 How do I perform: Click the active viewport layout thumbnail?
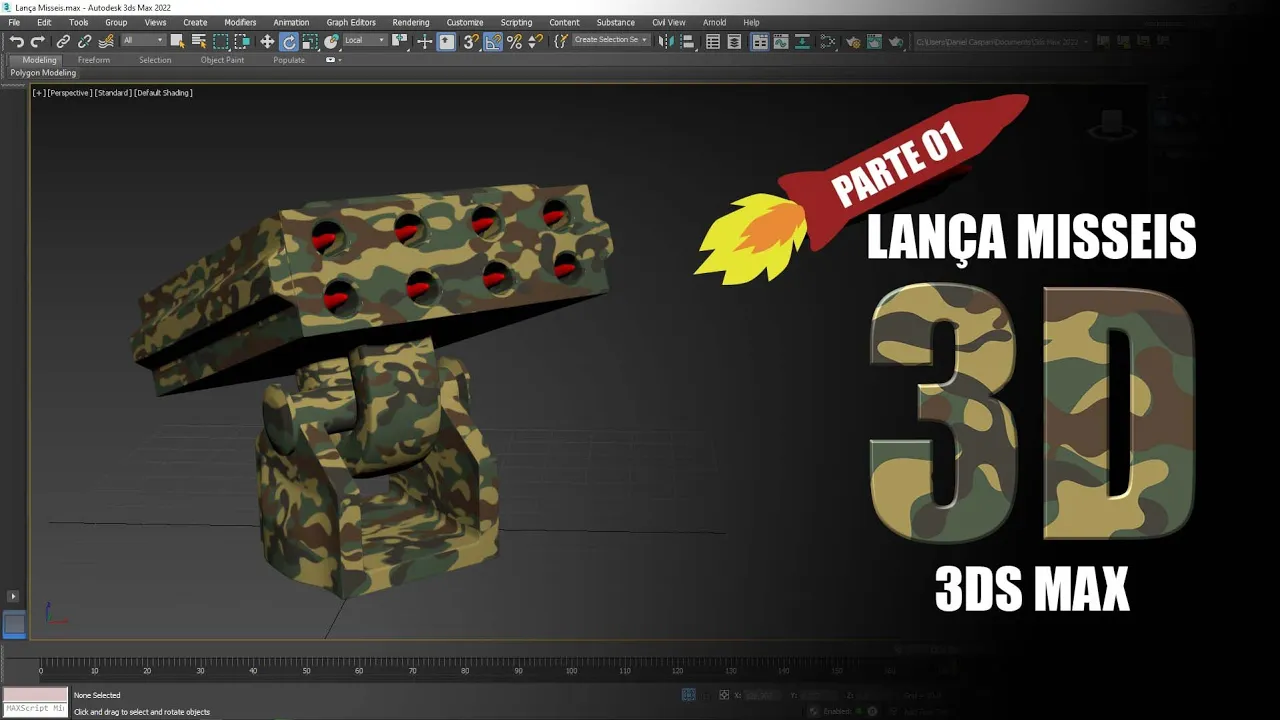(14, 625)
